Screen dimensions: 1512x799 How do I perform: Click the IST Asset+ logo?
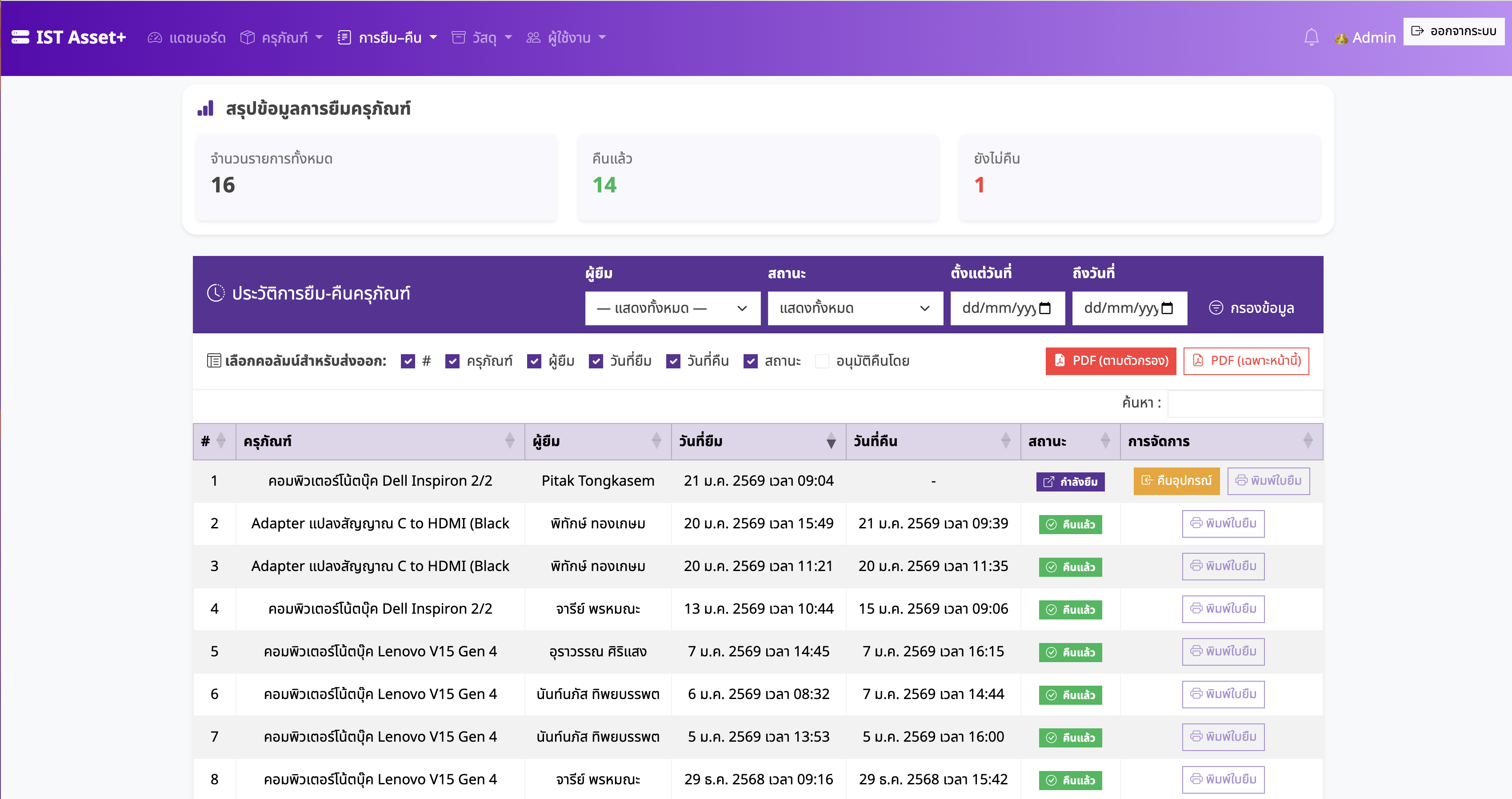(x=69, y=37)
